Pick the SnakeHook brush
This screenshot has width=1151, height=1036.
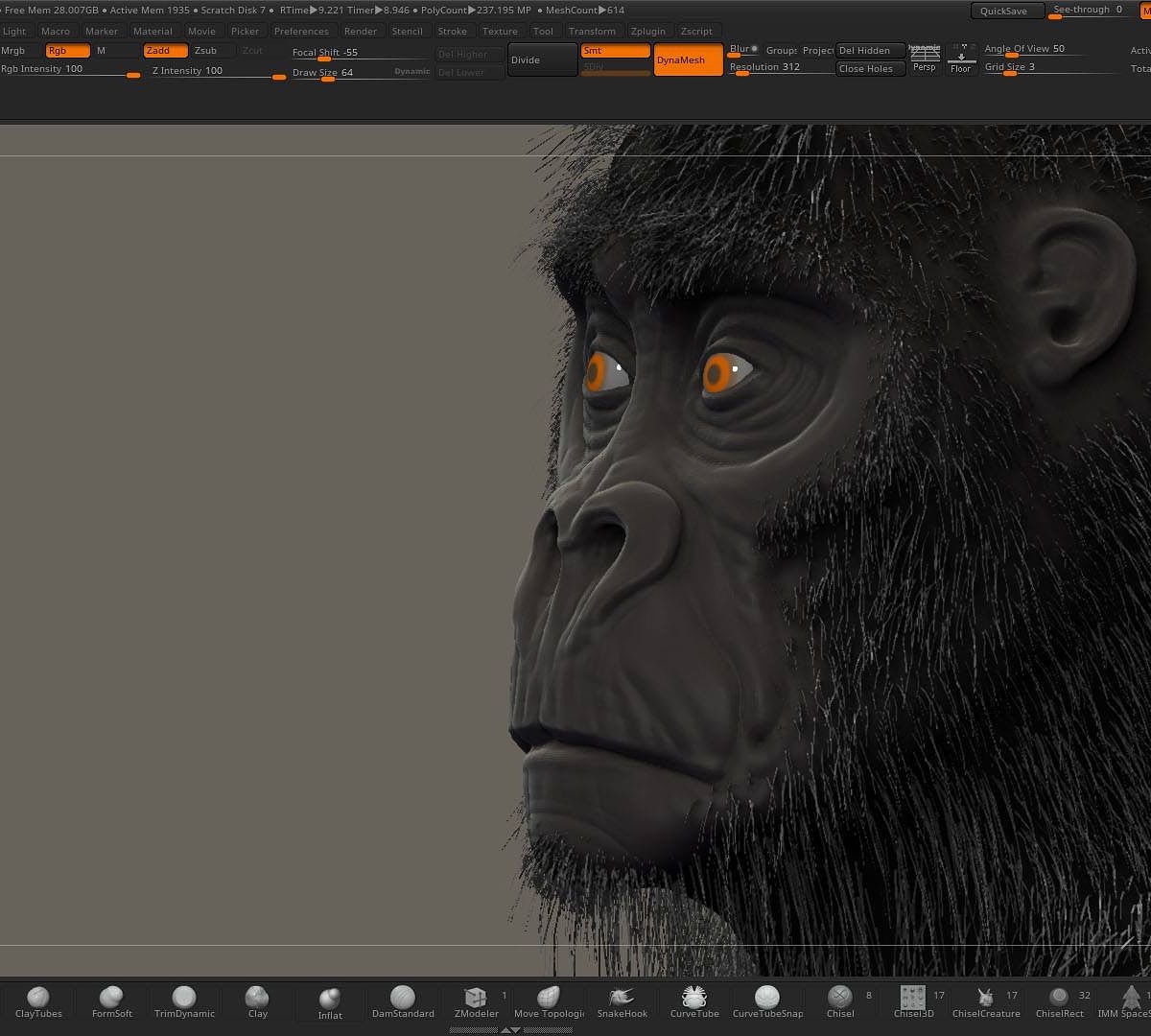[x=622, y=1001]
